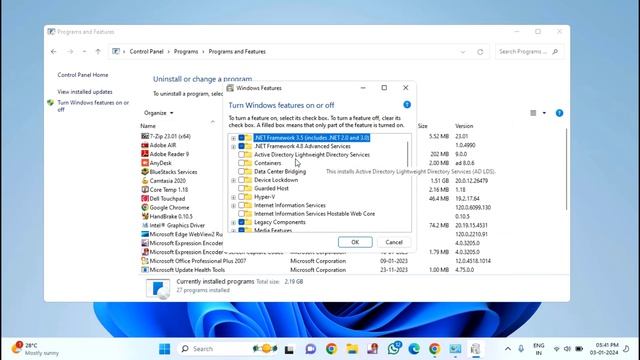Check the Device Lockdown checkbox
The height and width of the screenshot is (360, 640).
point(241,180)
